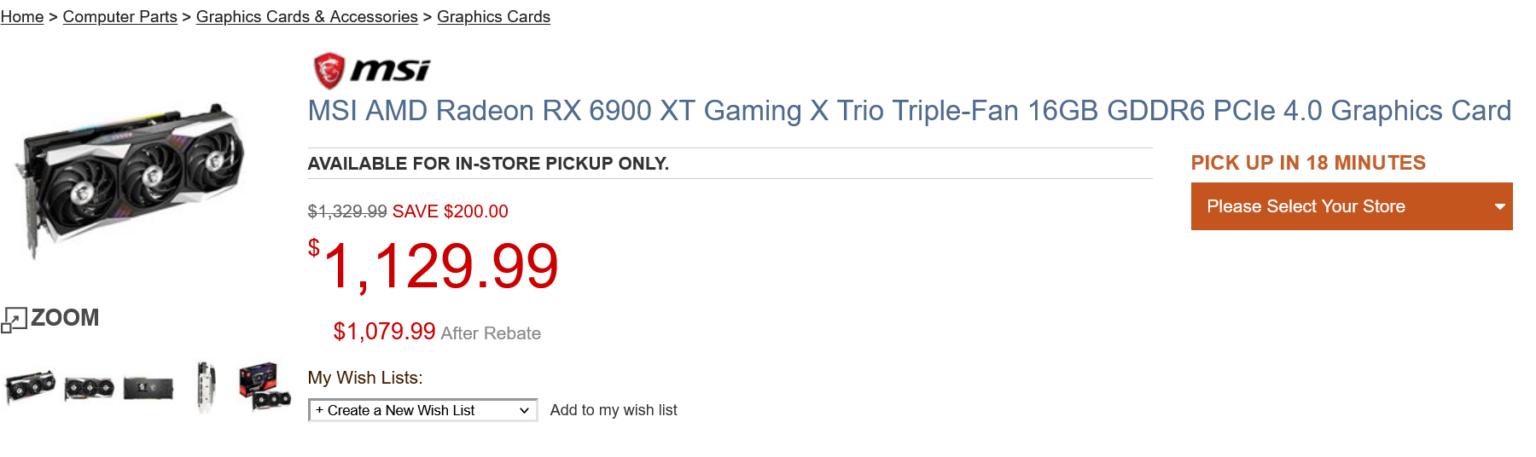This screenshot has height=457, width=1536.
Task: Click the SAVE $200.00 text
Action: [450, 211]
